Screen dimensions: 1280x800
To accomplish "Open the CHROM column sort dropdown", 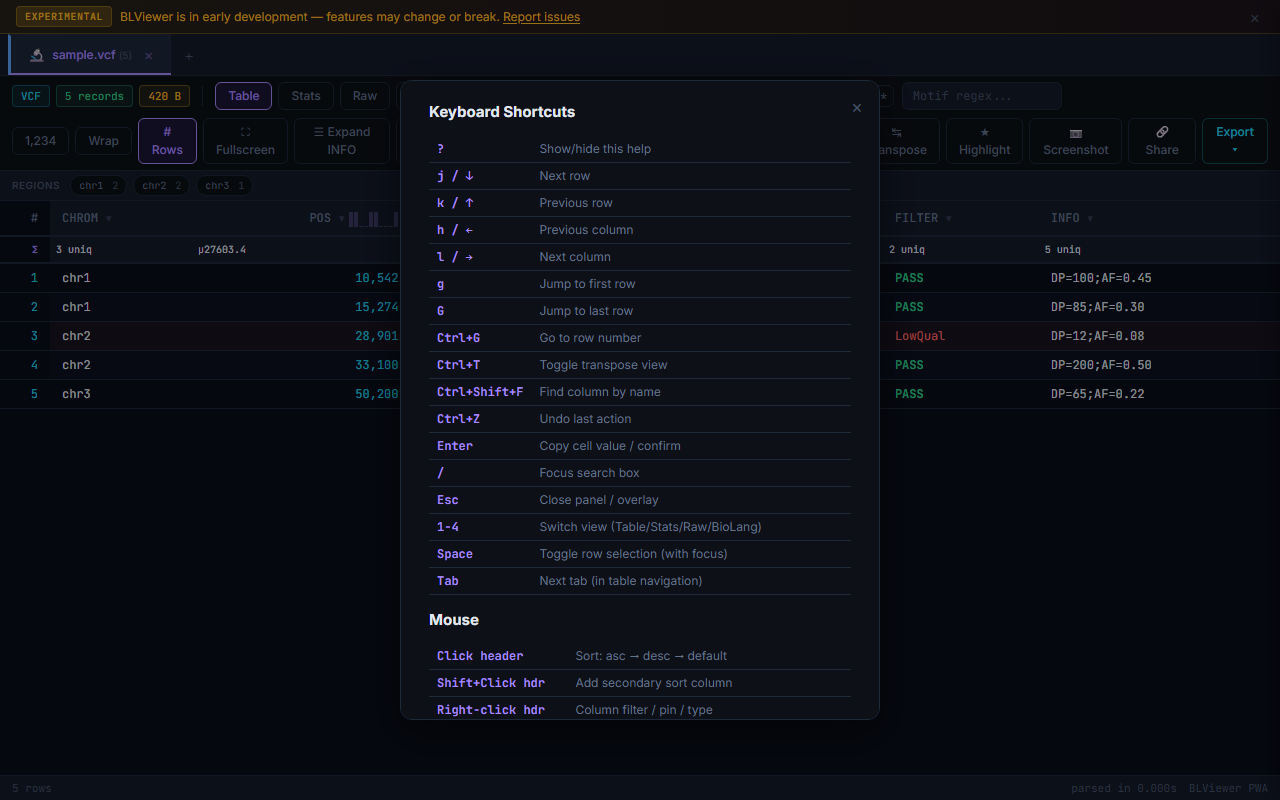I will click(x=108, y=217).
